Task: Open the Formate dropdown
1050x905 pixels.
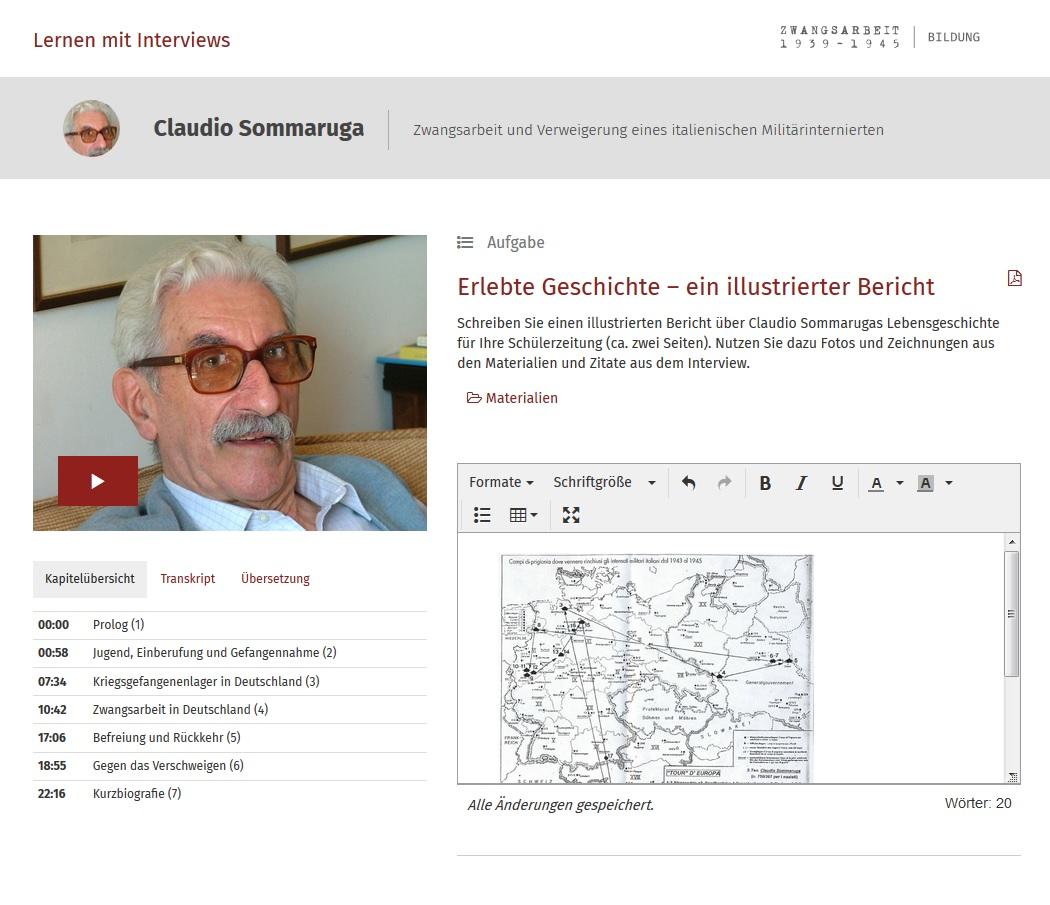Action: click(x=501, y=482)
